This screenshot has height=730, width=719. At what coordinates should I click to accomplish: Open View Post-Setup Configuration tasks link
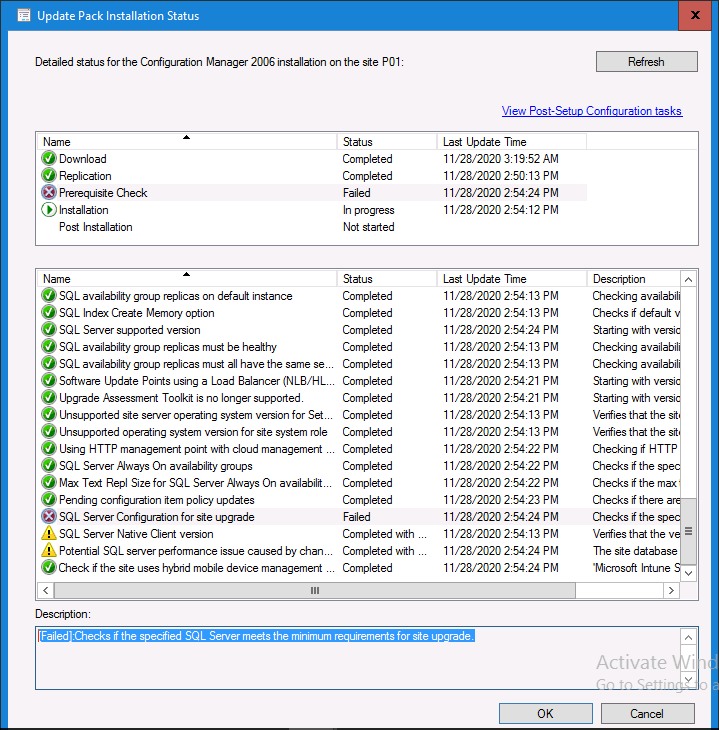coord(591,111)
